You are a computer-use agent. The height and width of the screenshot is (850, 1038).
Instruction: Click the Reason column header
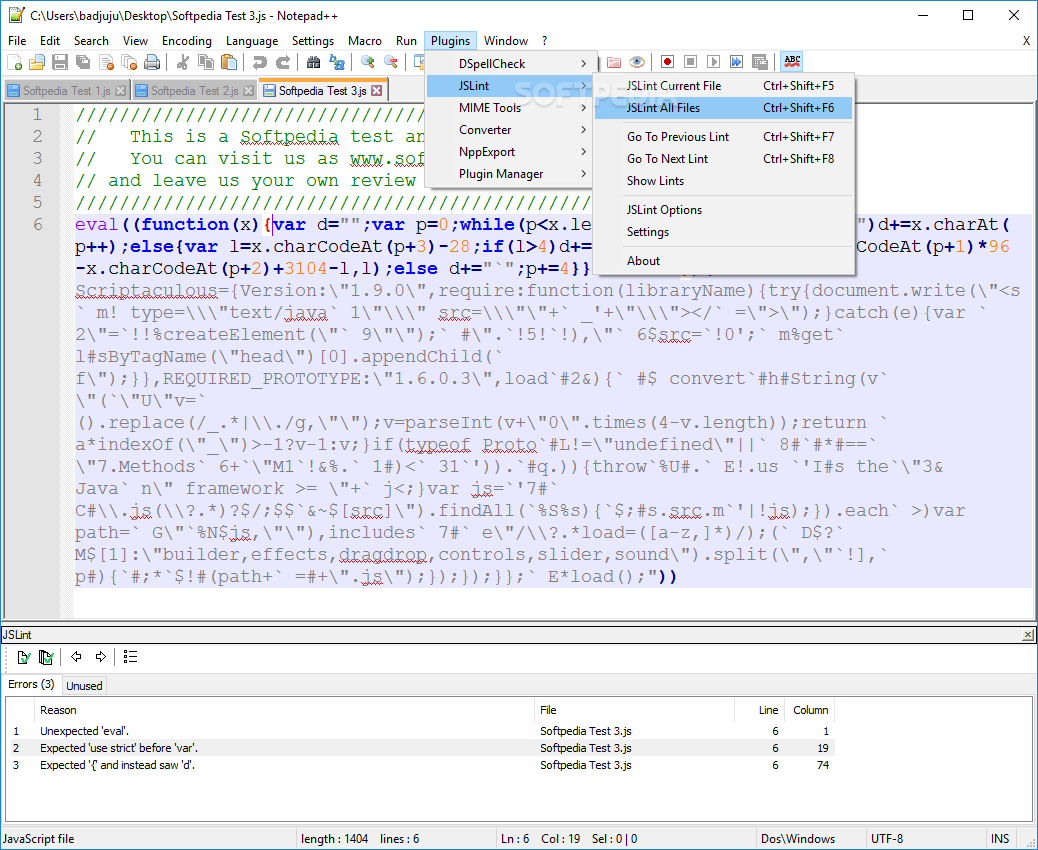click(284, 710)
